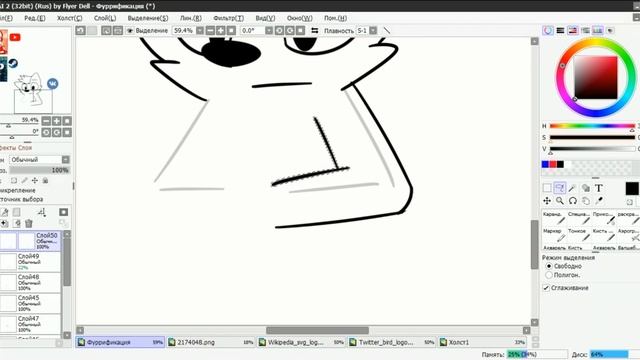Open the Окно(W) menu
This screenshot has width=640, height=360.
point(300,18)
